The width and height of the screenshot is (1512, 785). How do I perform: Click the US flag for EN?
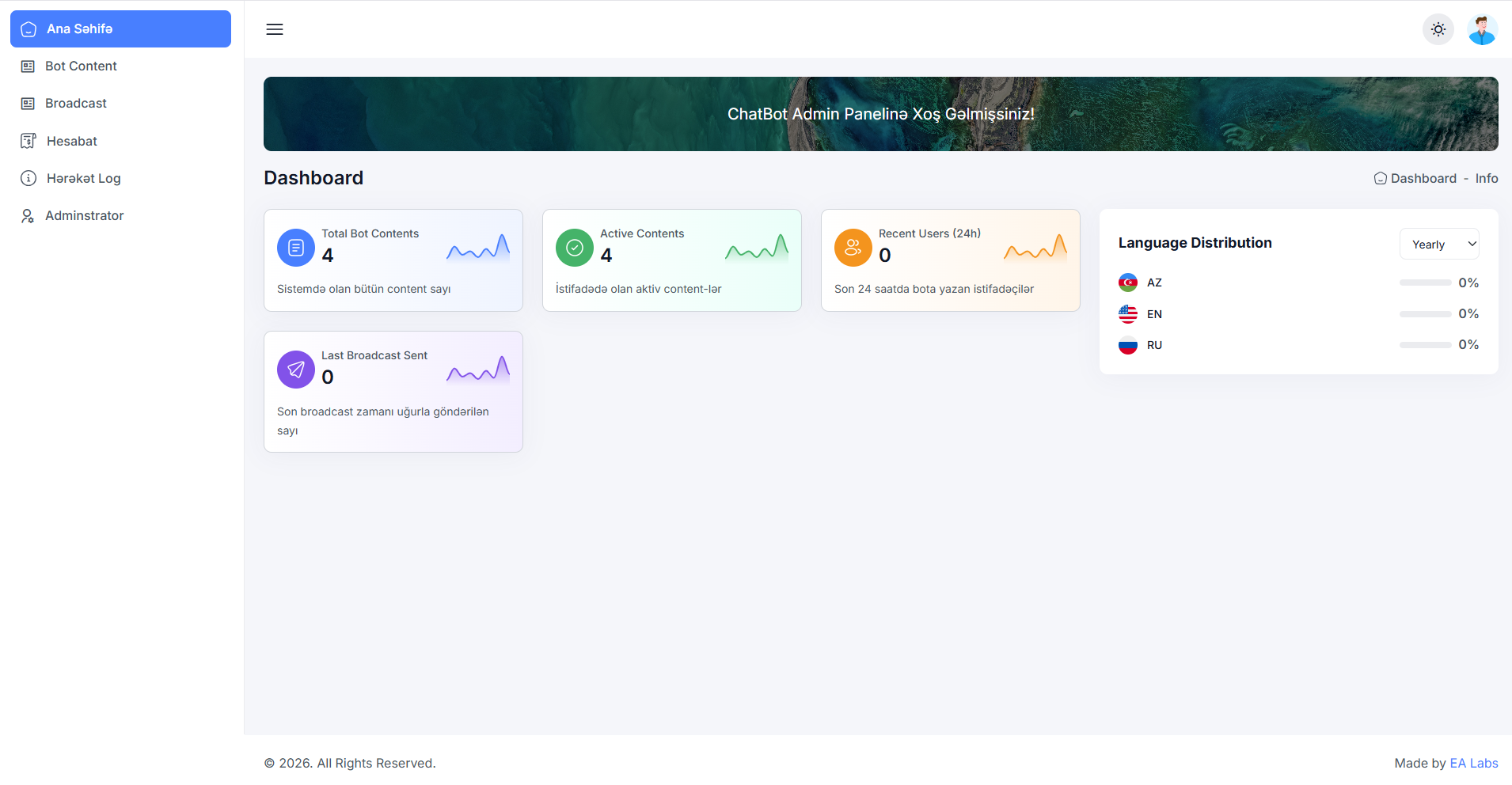[x=1128, y=314]
